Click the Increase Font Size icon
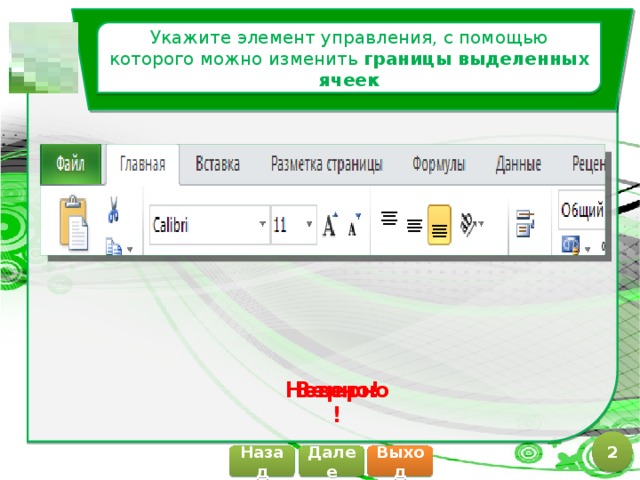 330,224
